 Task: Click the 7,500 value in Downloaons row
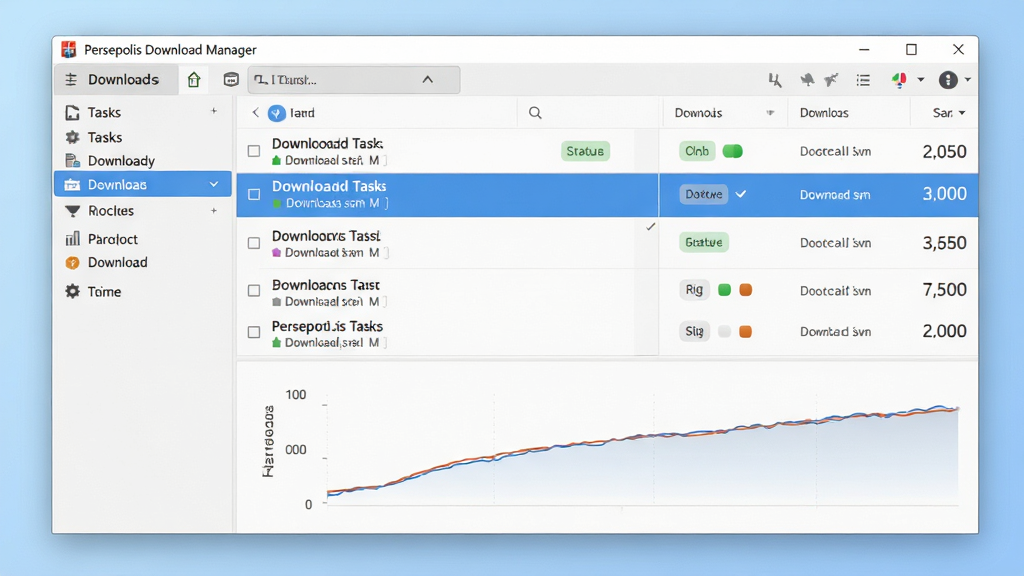pos(944,289)
